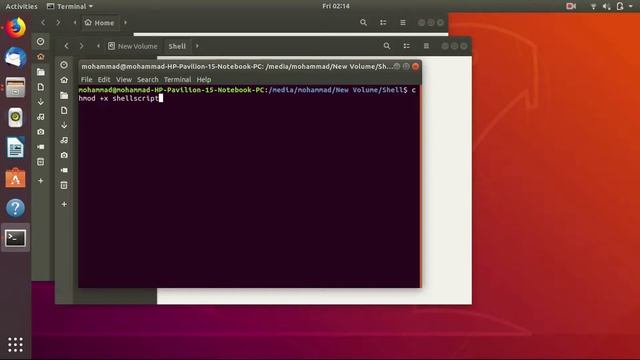Open the File menu in the terminal
Viewport: 640px width, 360px height.
[x=87, y=80]
